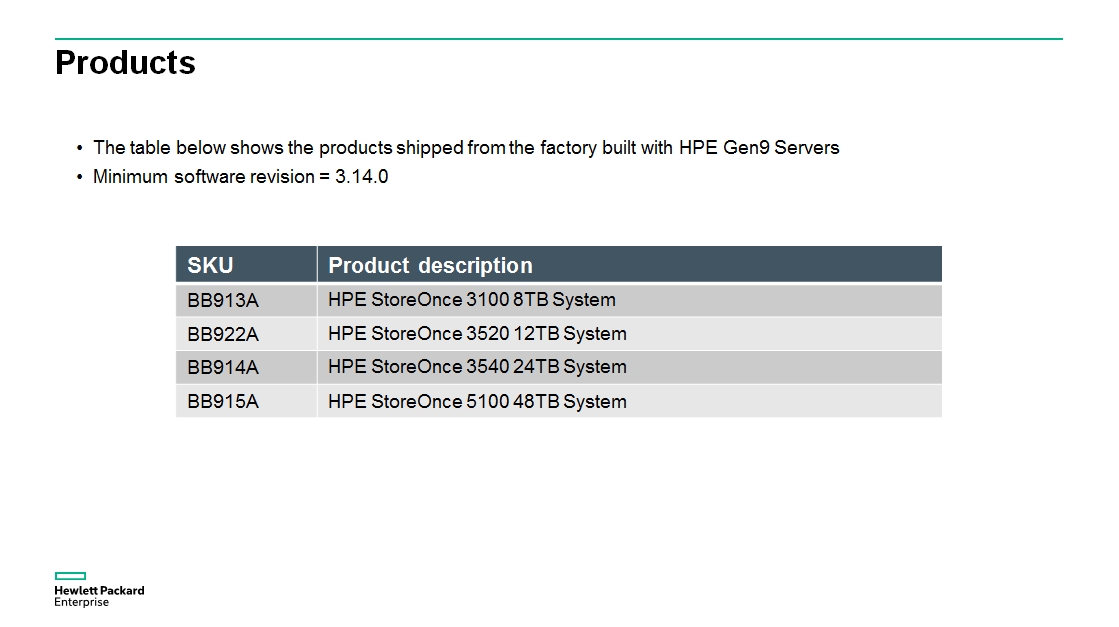Screen dimensions: 1119x627
Task: Click the green line above the title
Action: pyautogui.click(x=559, y=39)
